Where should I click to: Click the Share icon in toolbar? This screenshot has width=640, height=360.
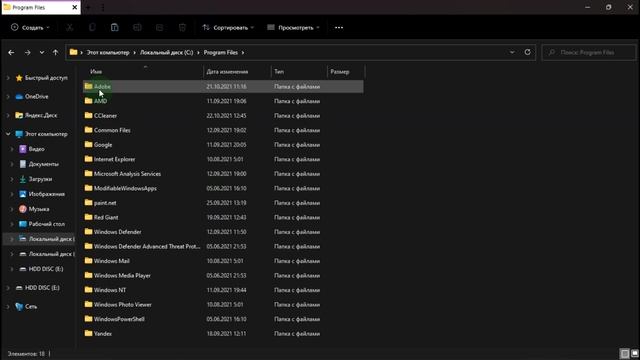pos(160,27)
